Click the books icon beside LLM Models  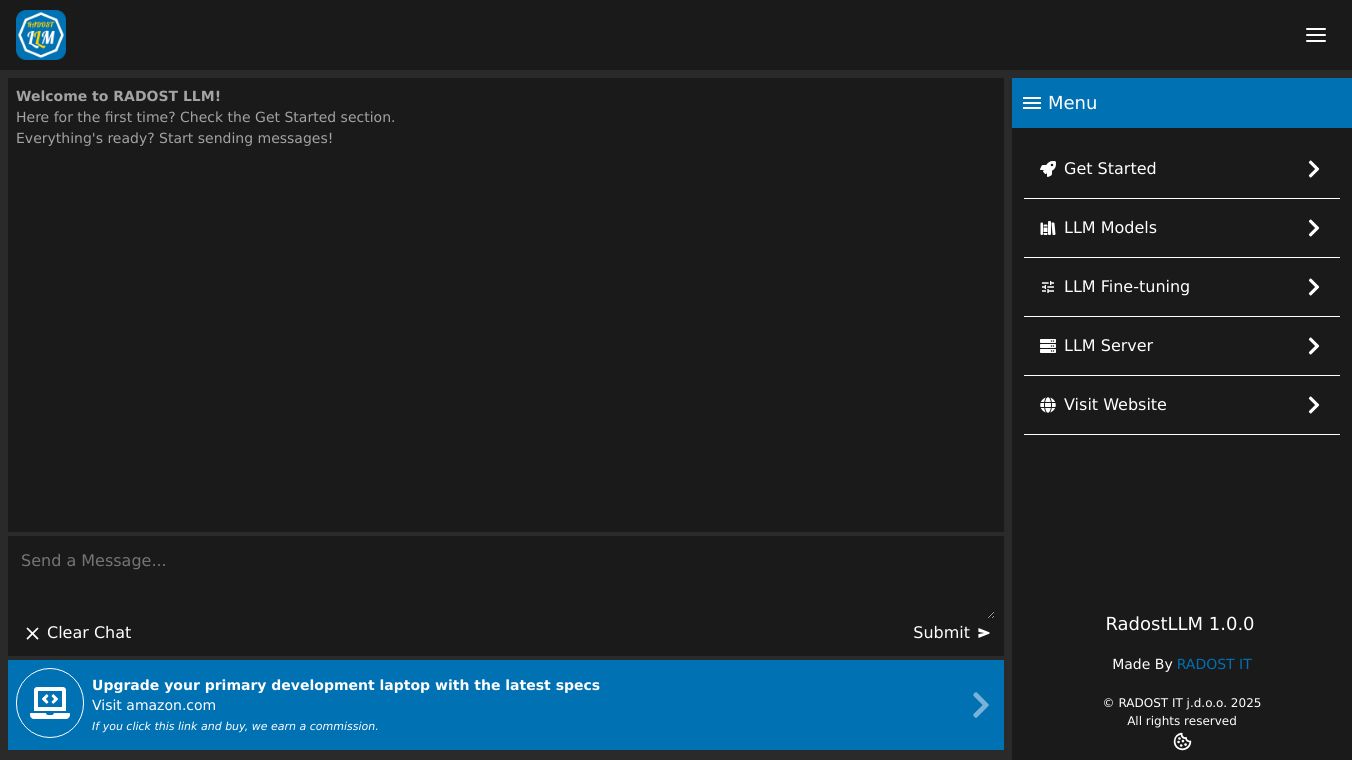1048,228
